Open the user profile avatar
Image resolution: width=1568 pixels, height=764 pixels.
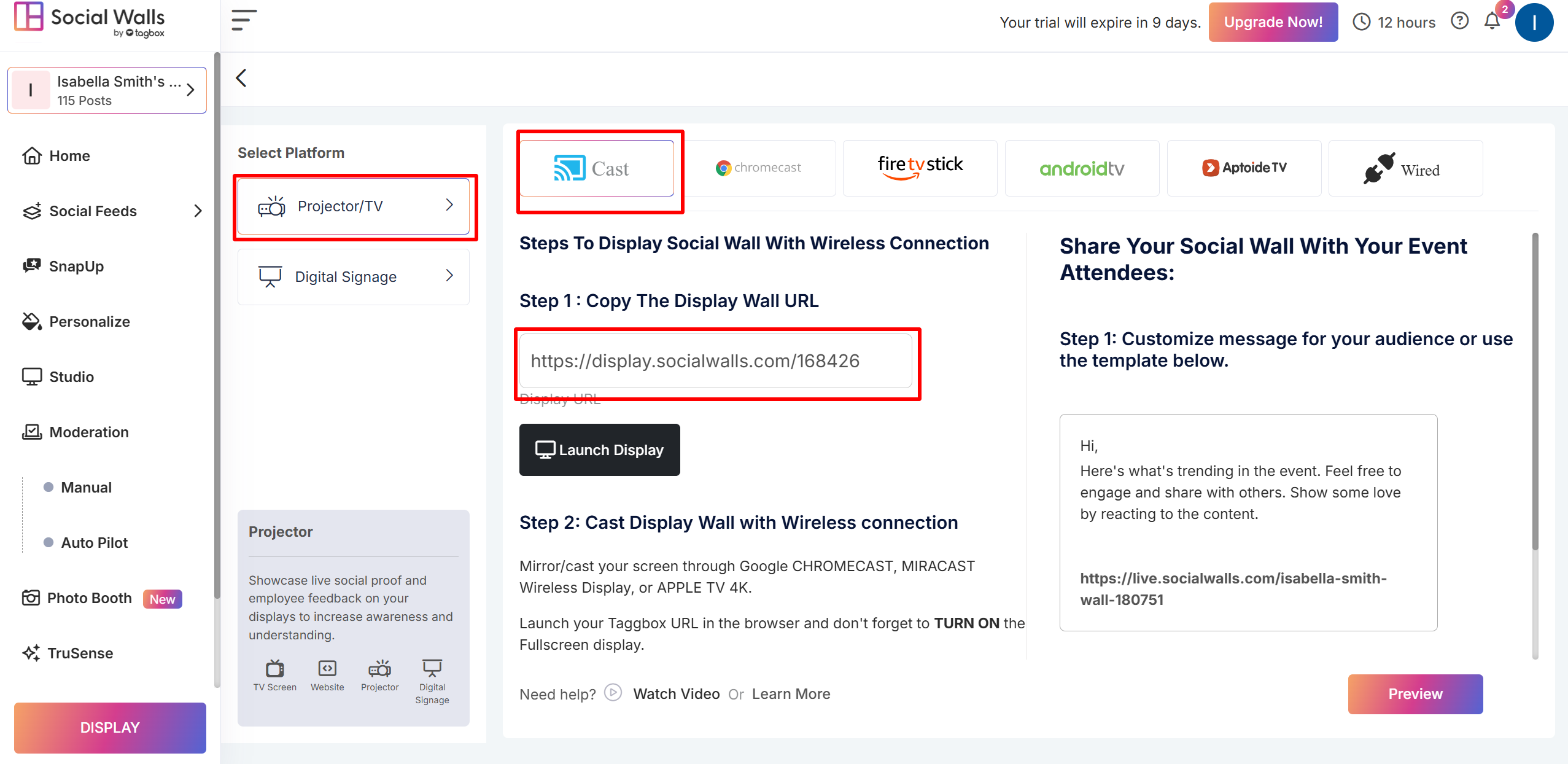pos(1534,22)
